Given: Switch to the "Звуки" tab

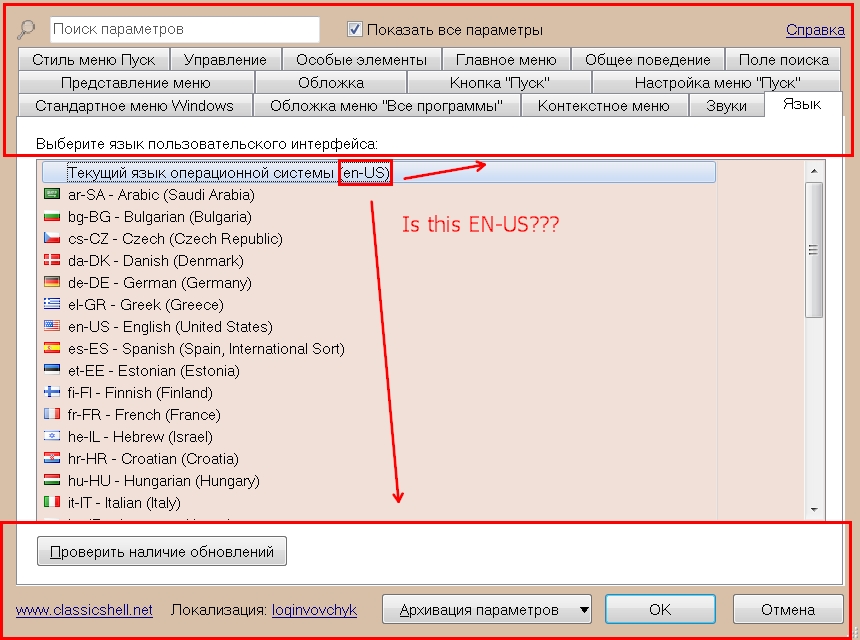Looking at the screenshot, I should click(726, 106).
